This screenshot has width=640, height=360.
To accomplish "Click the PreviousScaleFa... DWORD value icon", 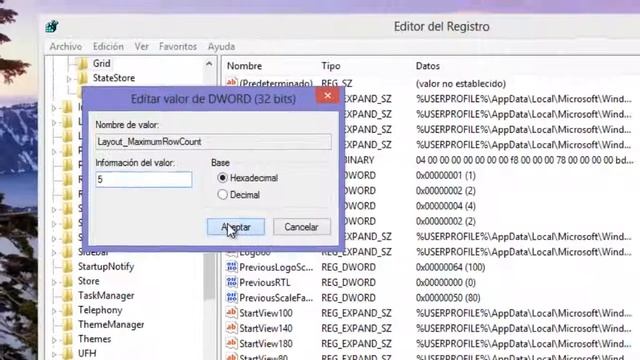I will click(x=231, y=298).
